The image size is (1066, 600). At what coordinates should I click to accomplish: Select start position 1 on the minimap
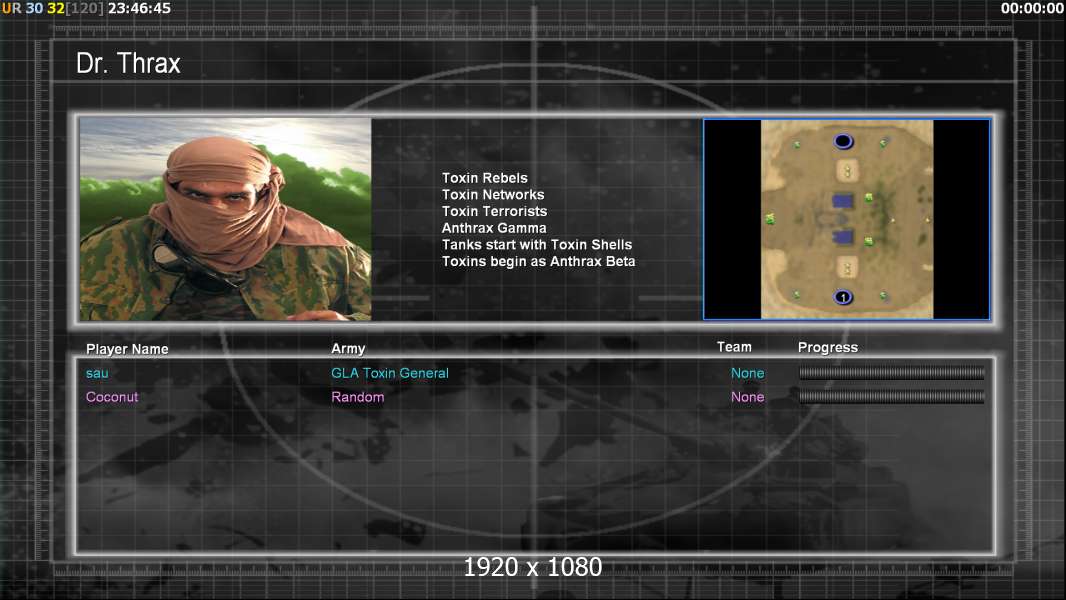click(x=843, y=297)
